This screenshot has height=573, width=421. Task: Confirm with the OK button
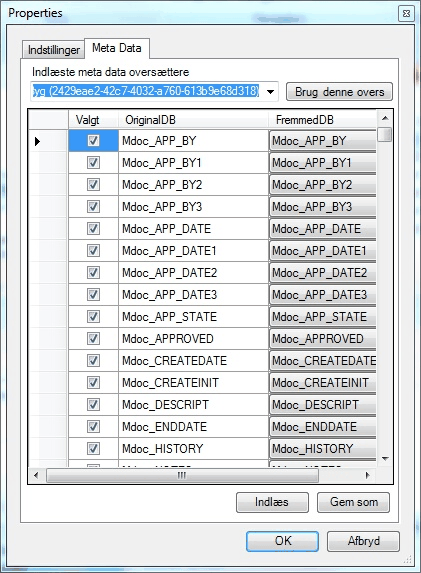coord(282,541)
